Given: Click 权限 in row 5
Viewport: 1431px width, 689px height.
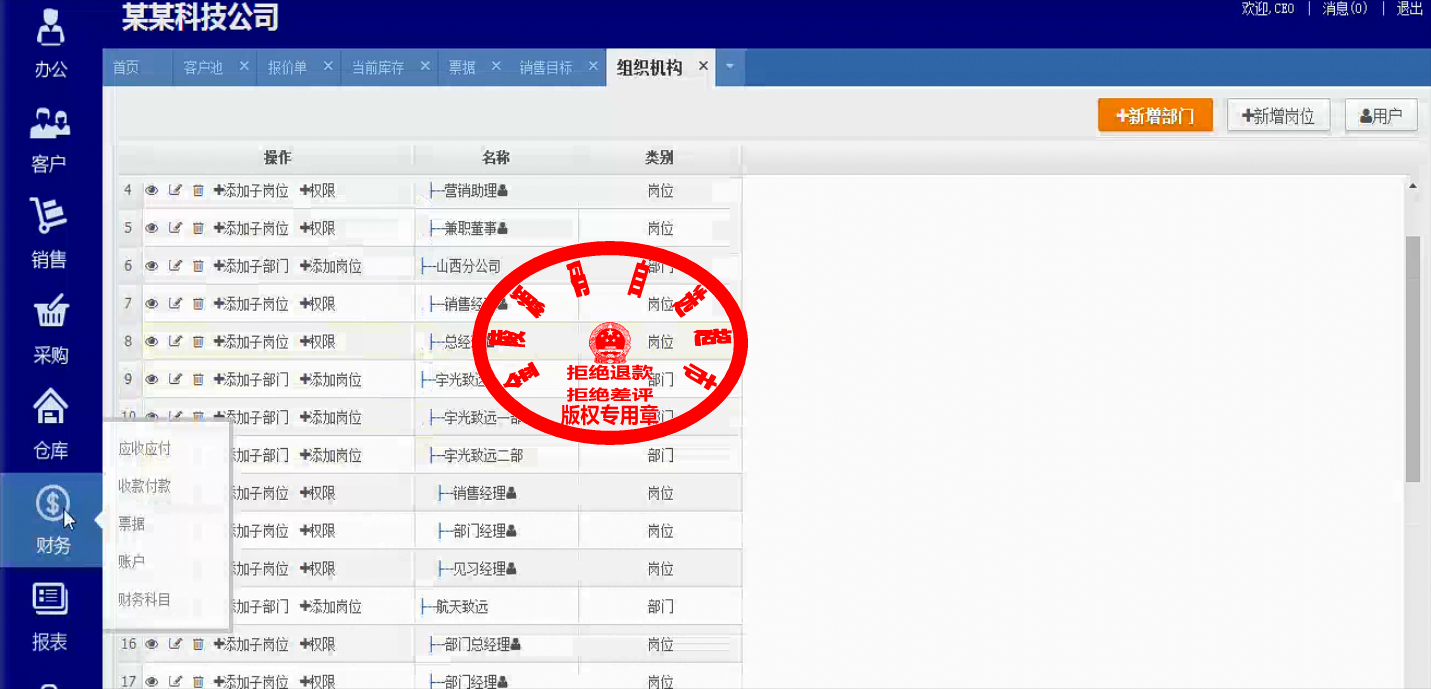Looking at the screenshot, I should tap(317, 228).
